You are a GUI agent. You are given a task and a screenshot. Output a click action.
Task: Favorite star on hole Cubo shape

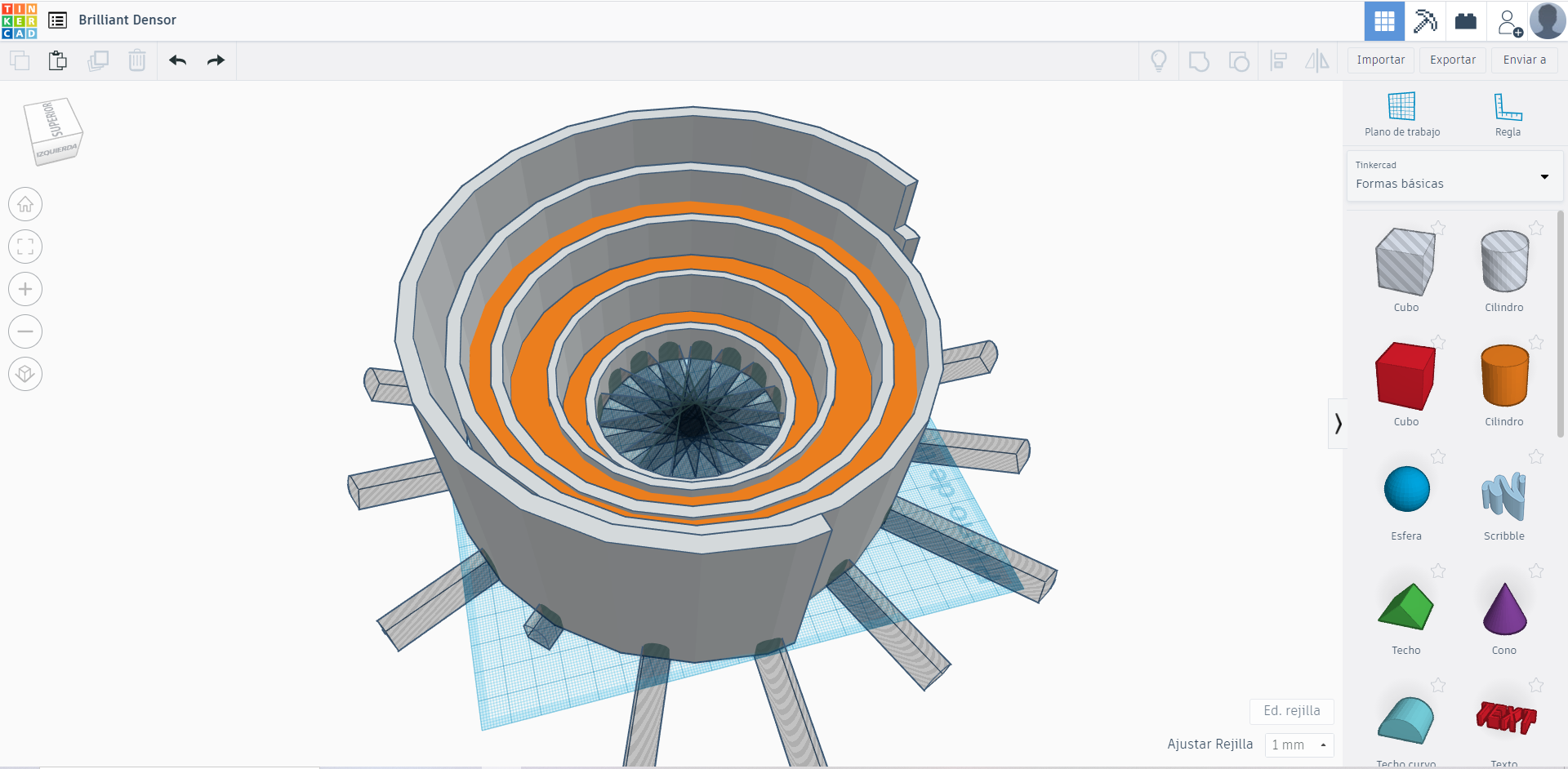click(x=1438, y=228)
